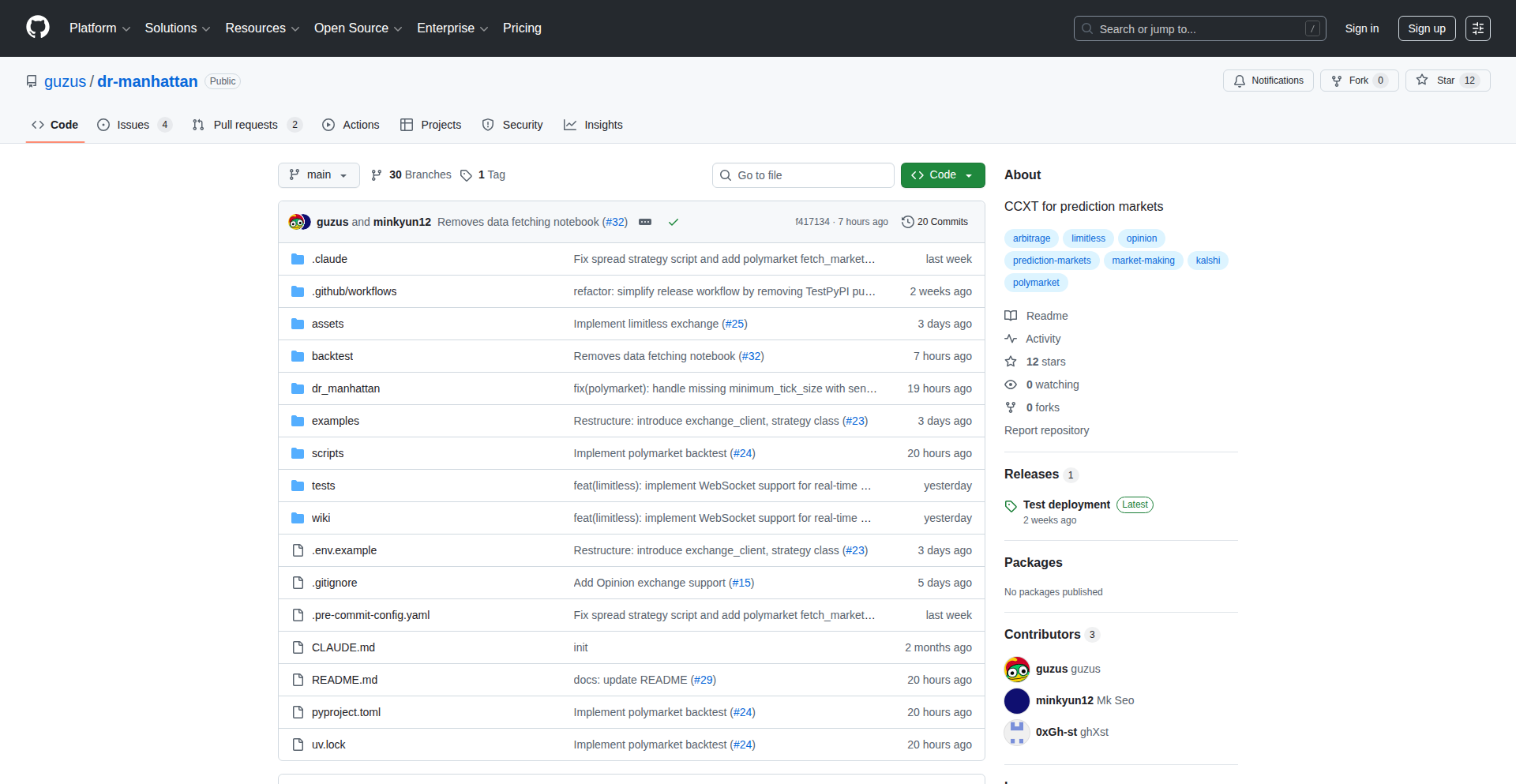Click the Sign up button
This screenshot has width=1516, height=784.
[1426, 28]
